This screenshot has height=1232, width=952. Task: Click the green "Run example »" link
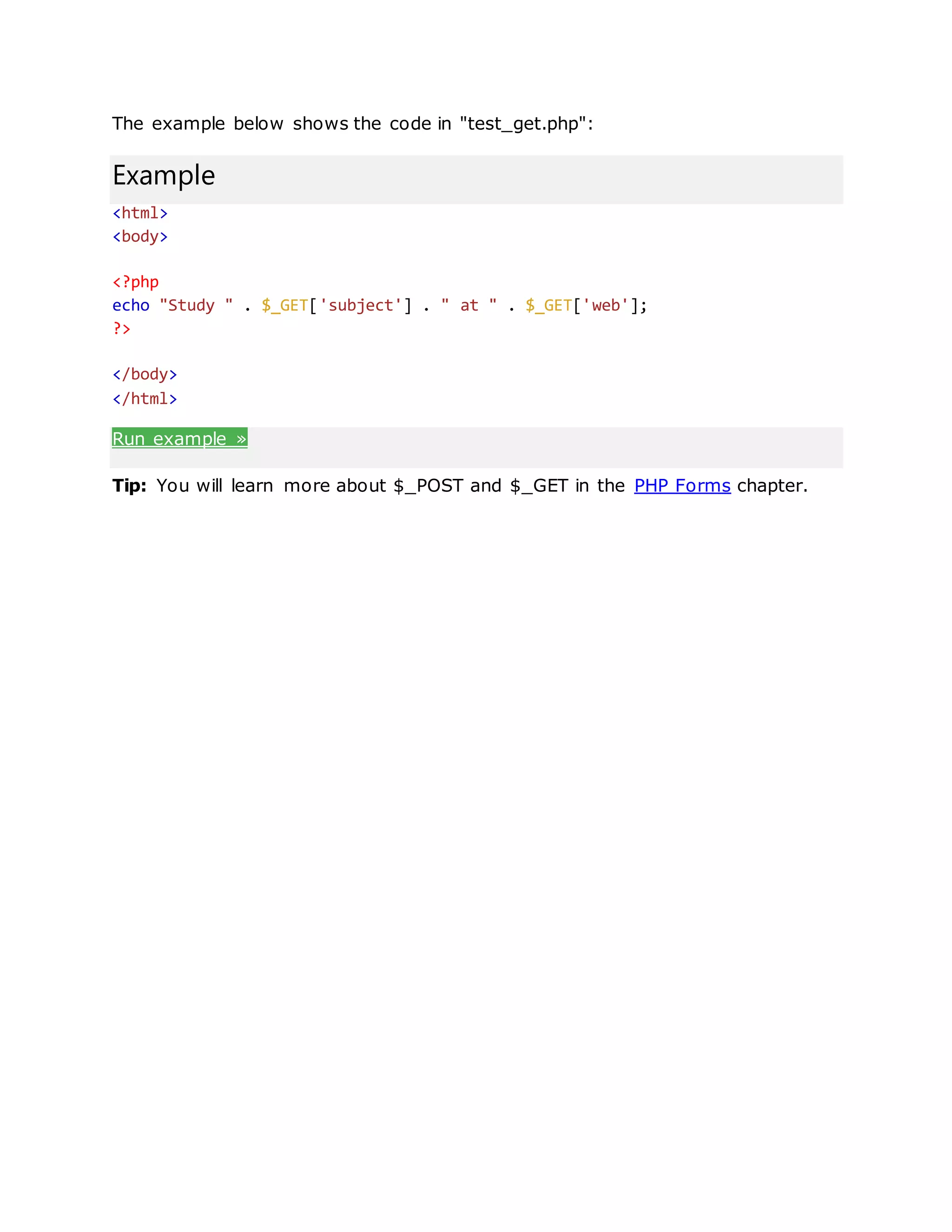tap(179, 438)
